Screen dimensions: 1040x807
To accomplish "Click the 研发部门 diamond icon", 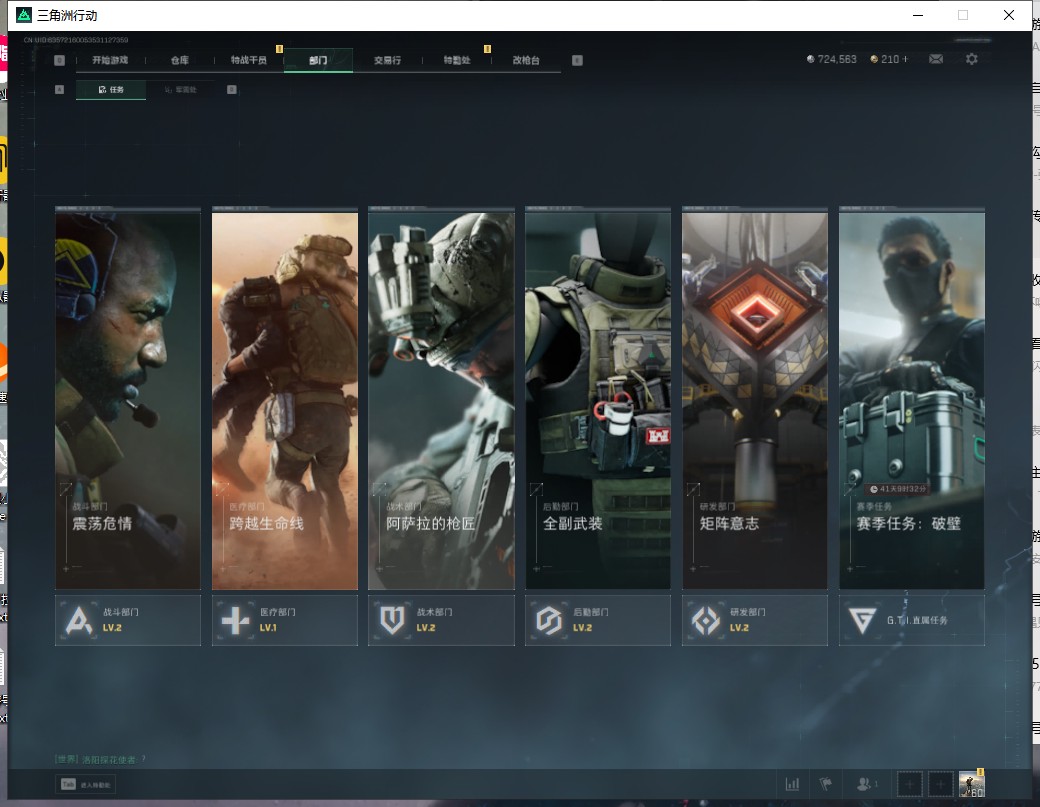I will [706, 621].
